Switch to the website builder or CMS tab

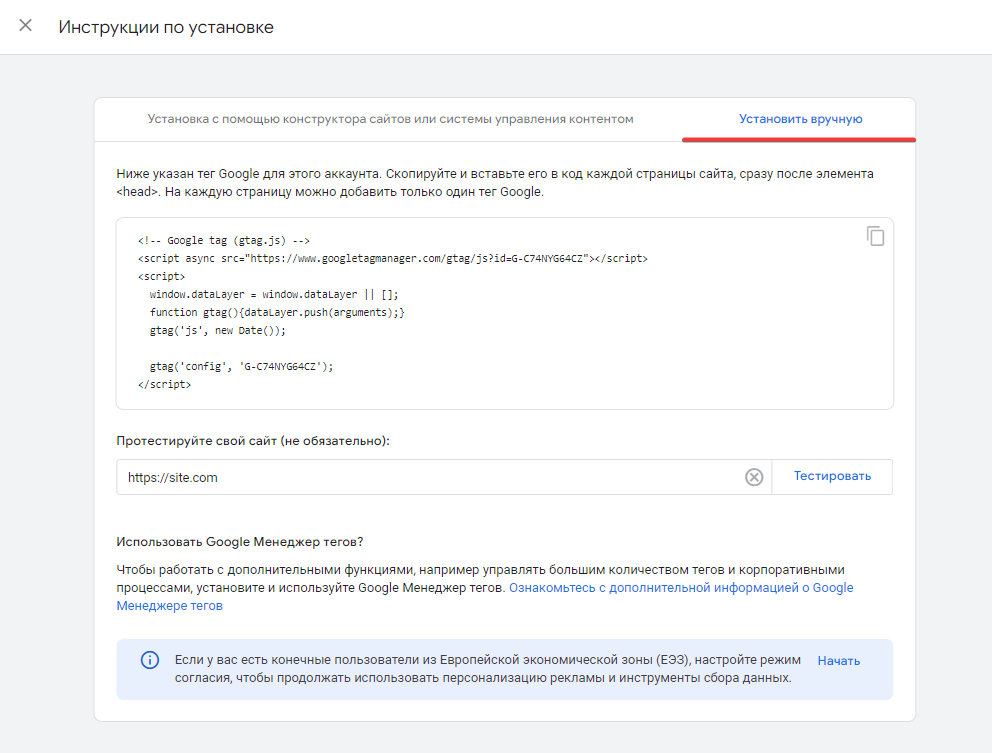tap(390, 119)
